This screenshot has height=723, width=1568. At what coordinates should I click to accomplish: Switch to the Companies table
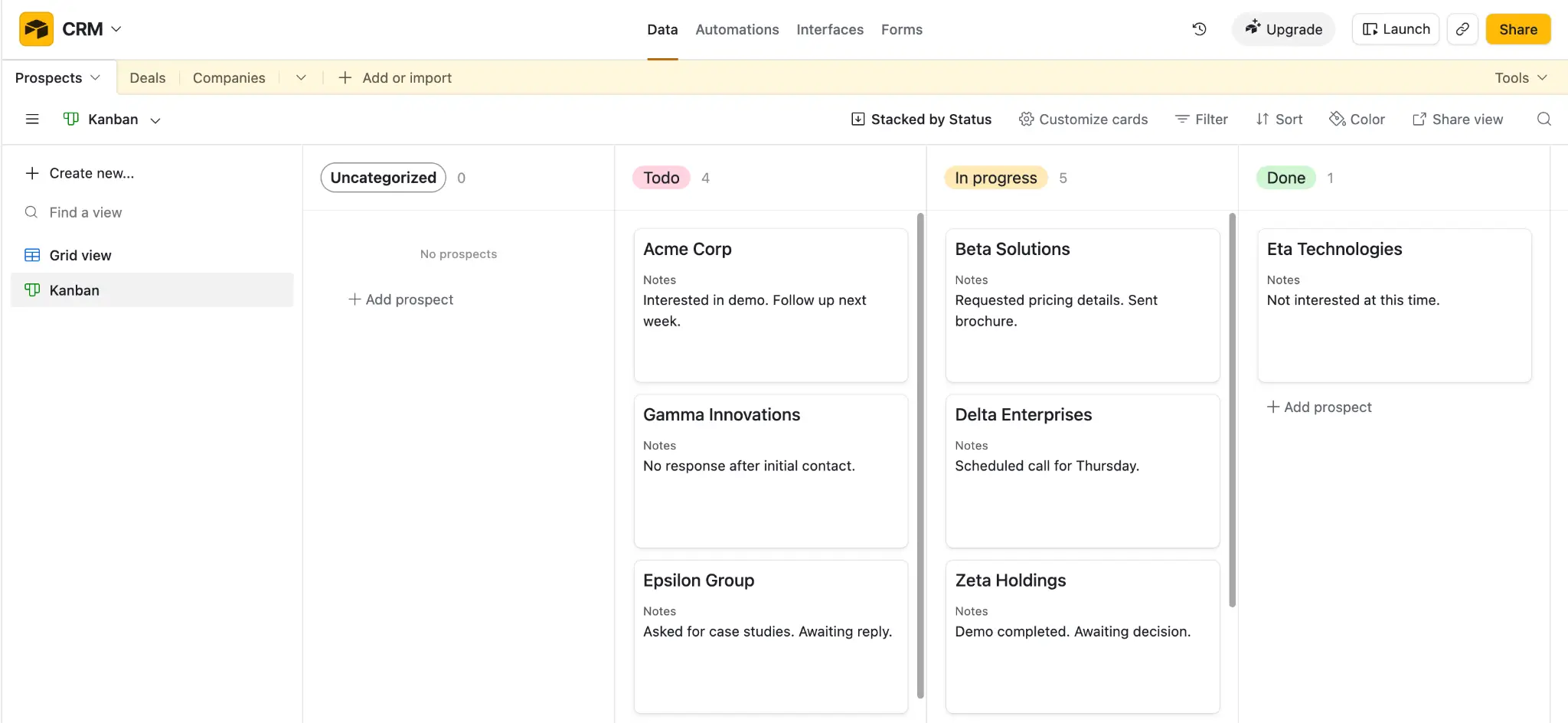click(x=229, y=77)
